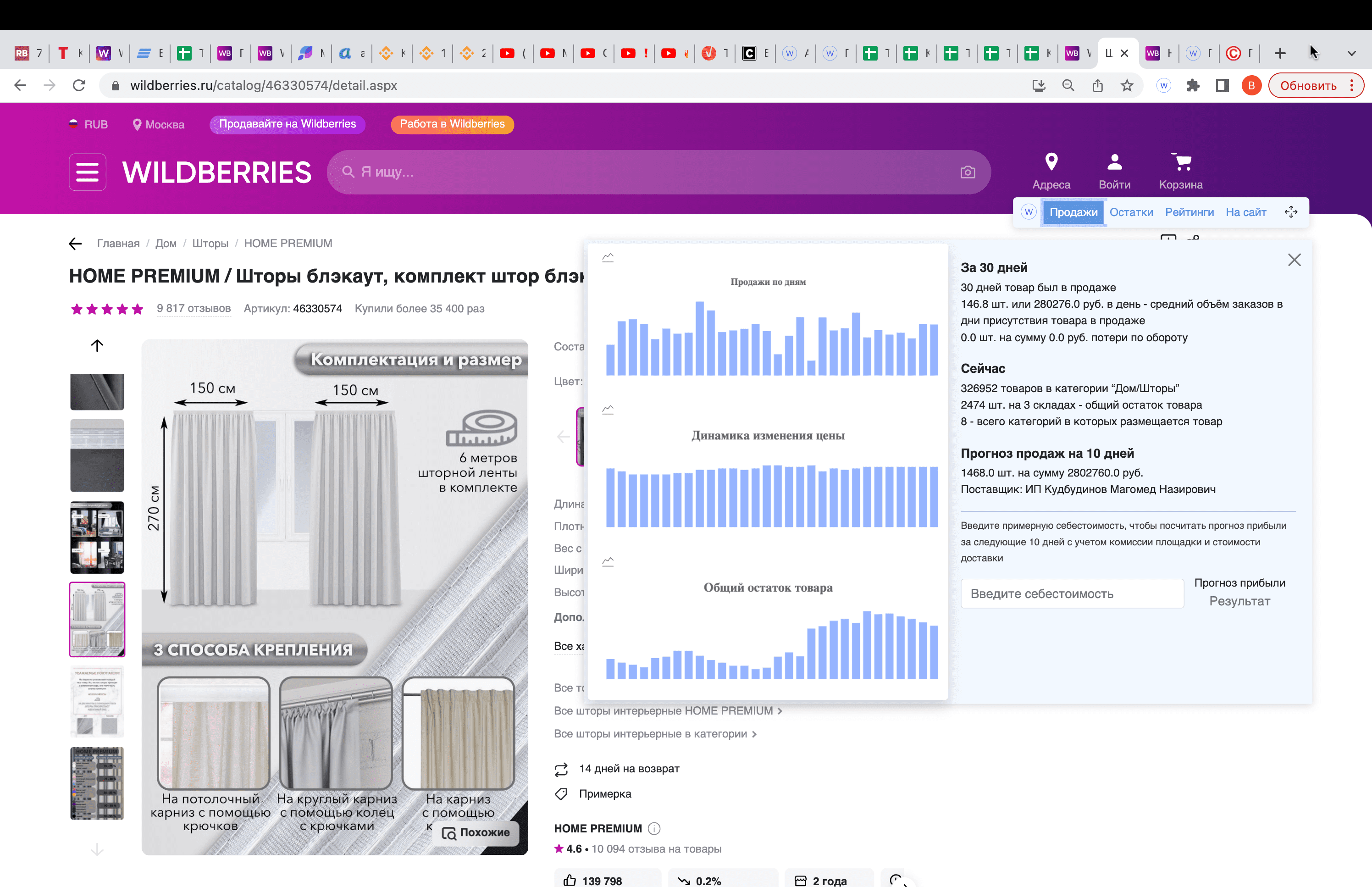Switch to the black C icon tab
This screenshot has width=1372, height=887.
pos(755,53)
